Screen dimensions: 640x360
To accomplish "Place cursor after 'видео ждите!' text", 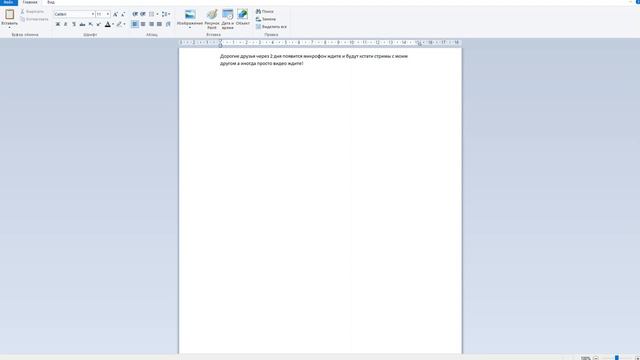I will (x=304, y=63).
